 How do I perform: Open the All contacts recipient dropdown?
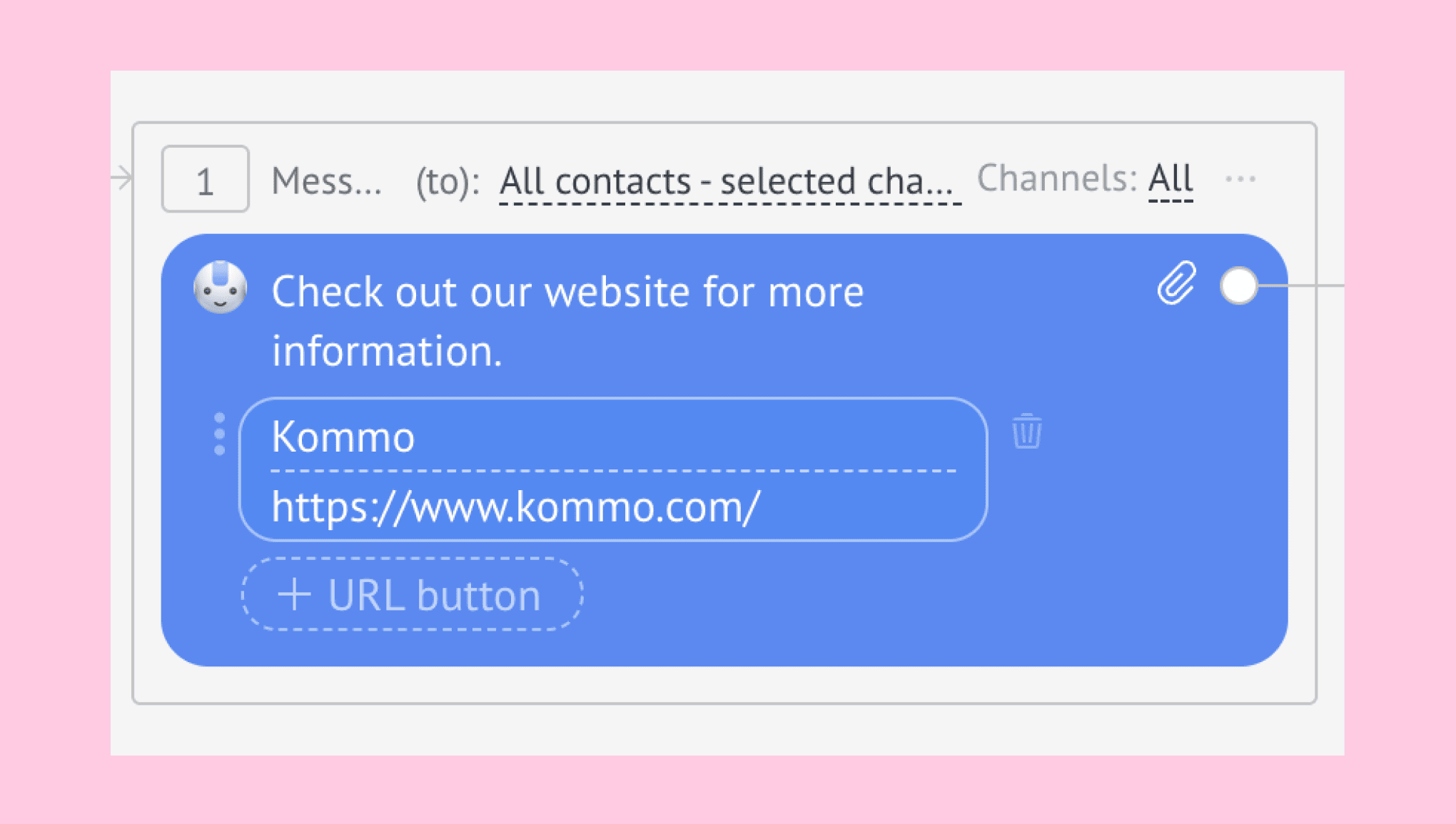pos(730,180)
